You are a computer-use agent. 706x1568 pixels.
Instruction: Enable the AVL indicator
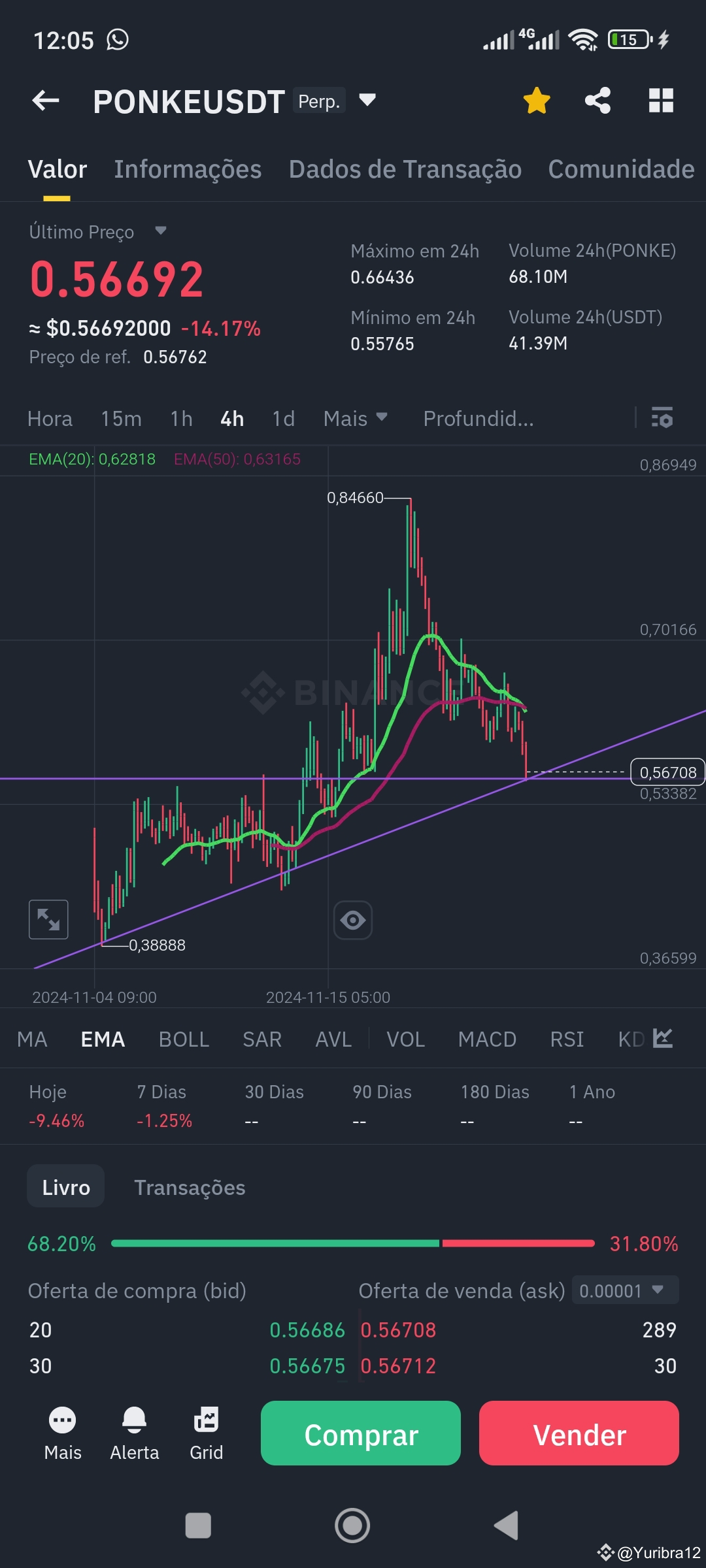coord(333,1039)
